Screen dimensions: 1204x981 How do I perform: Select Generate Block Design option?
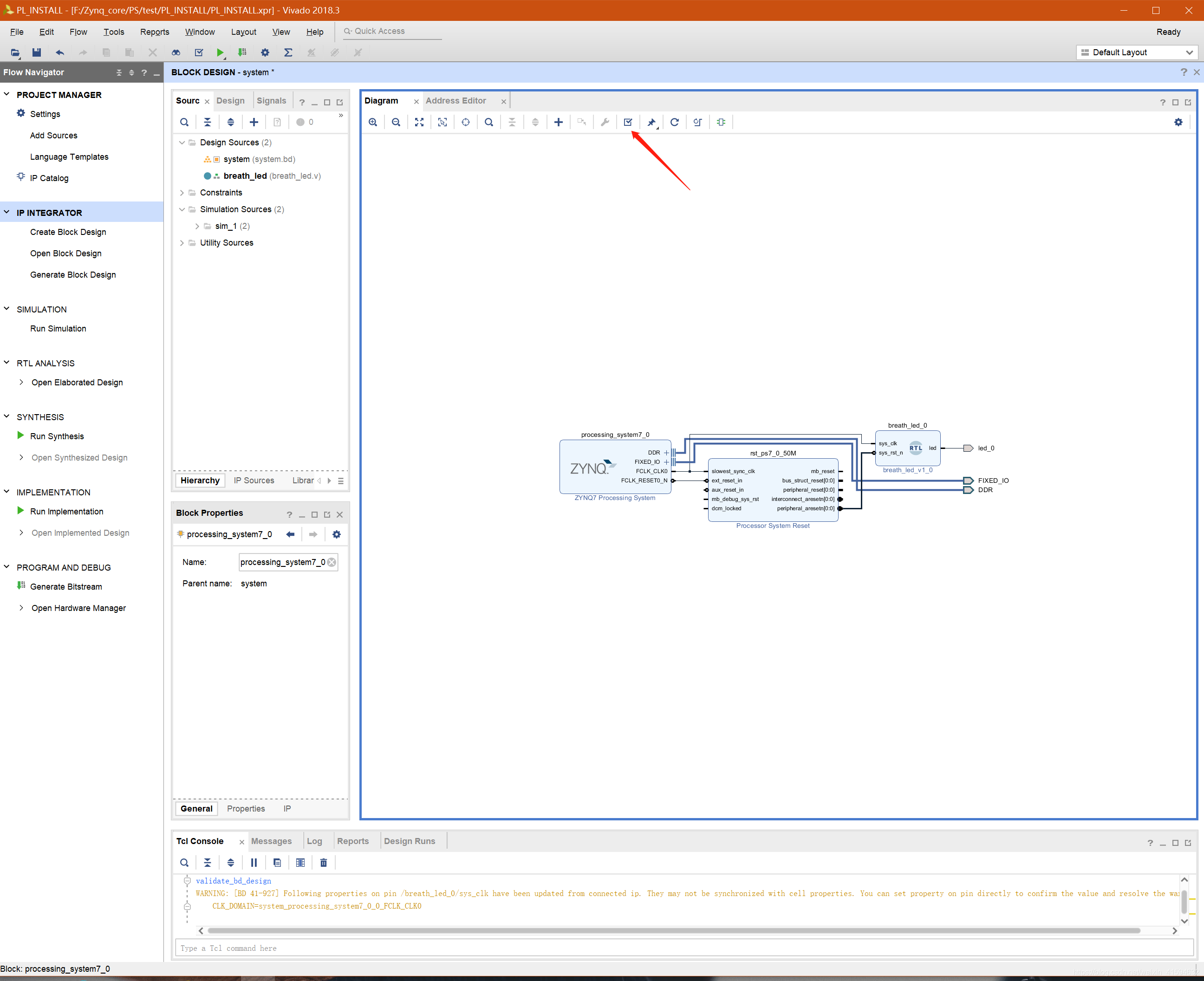point(74,274)
